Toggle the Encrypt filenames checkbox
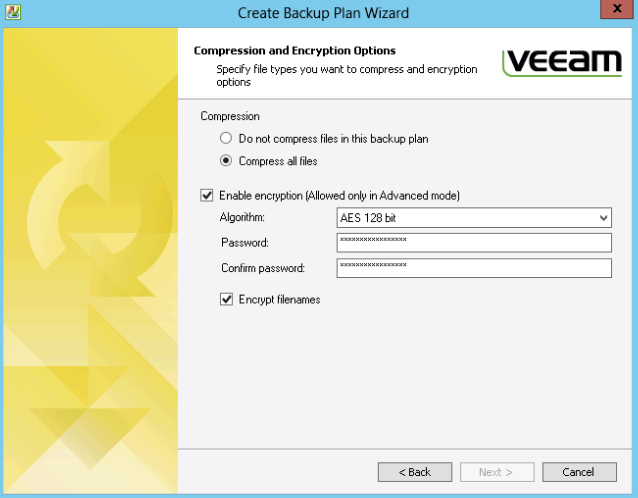This screenshot has width=638, height=498. pyautogui.click(x=226, y=299)
